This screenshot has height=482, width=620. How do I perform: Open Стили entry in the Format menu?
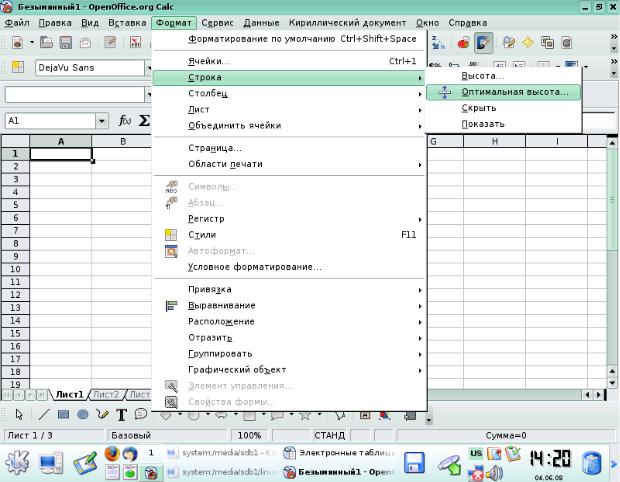click(x=289, y=235)
